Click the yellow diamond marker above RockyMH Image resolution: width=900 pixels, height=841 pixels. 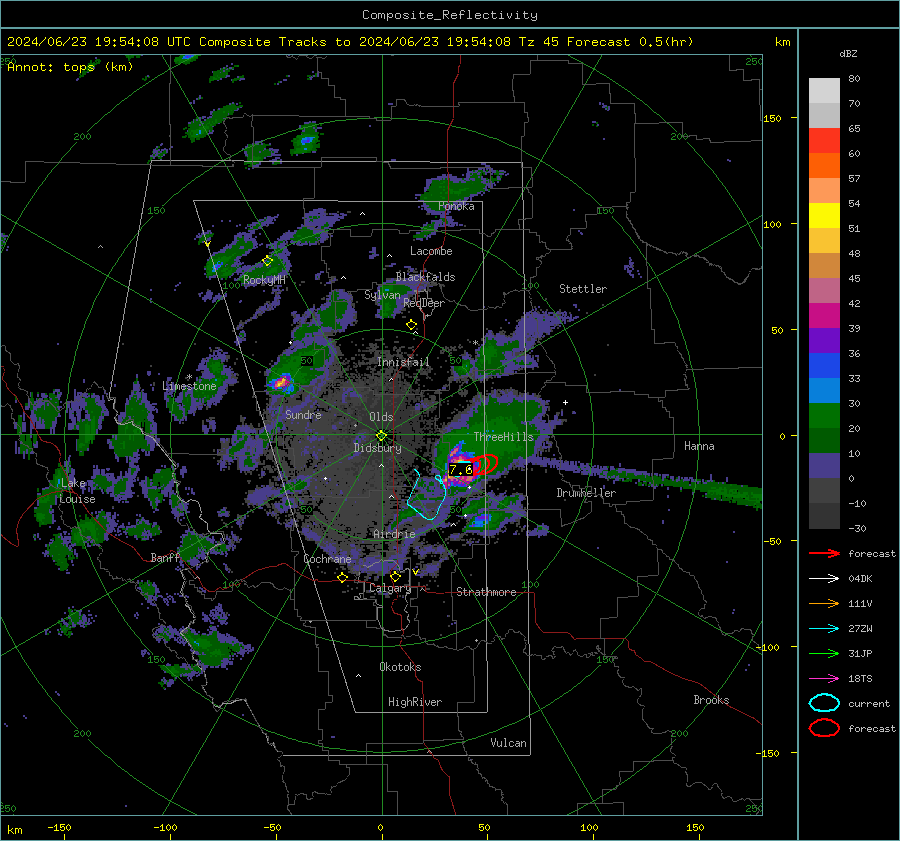click(267, 261)
